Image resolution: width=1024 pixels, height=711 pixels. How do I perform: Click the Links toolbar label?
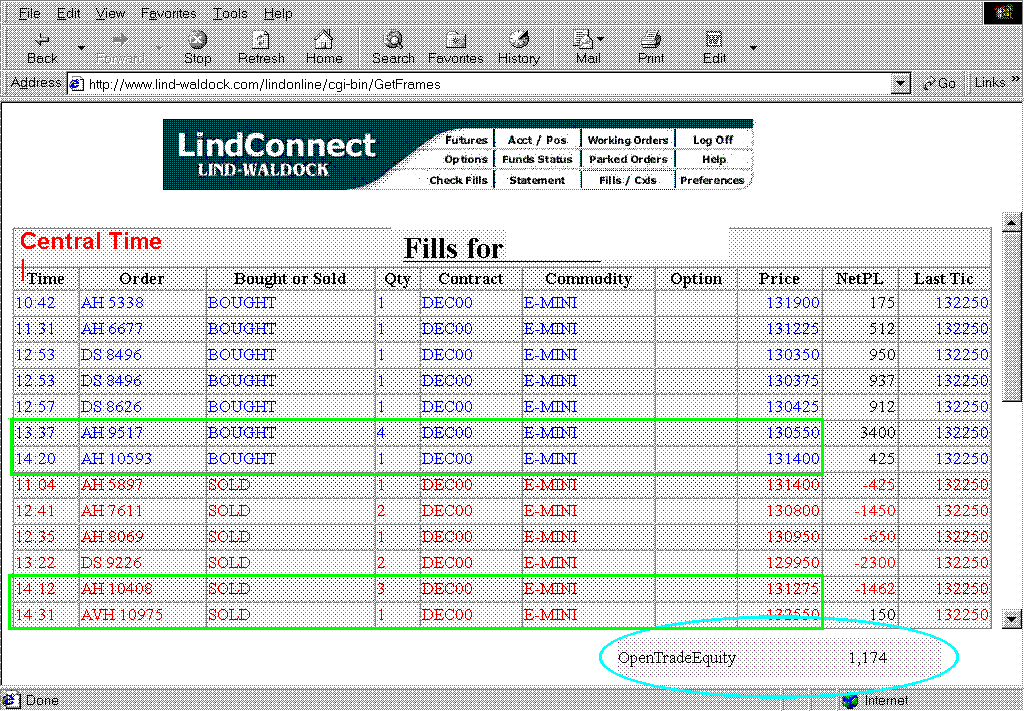tap(989, 83)
